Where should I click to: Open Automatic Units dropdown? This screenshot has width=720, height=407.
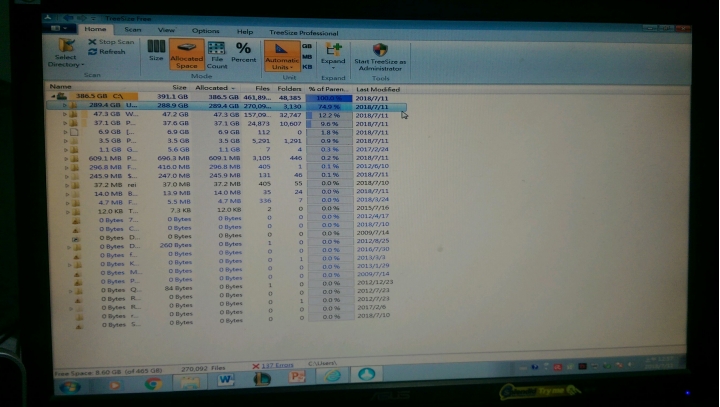point(281,57)
